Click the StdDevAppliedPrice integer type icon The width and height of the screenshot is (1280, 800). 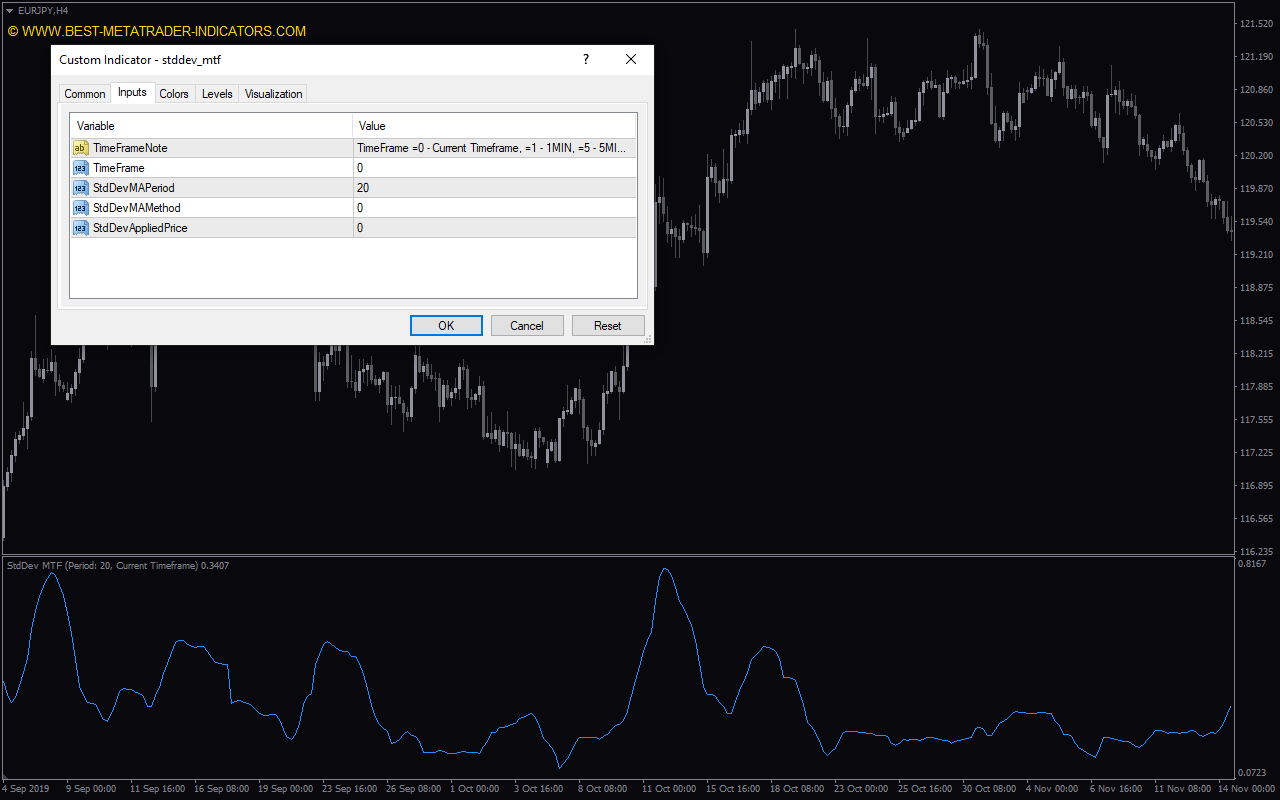click(81, 228)
